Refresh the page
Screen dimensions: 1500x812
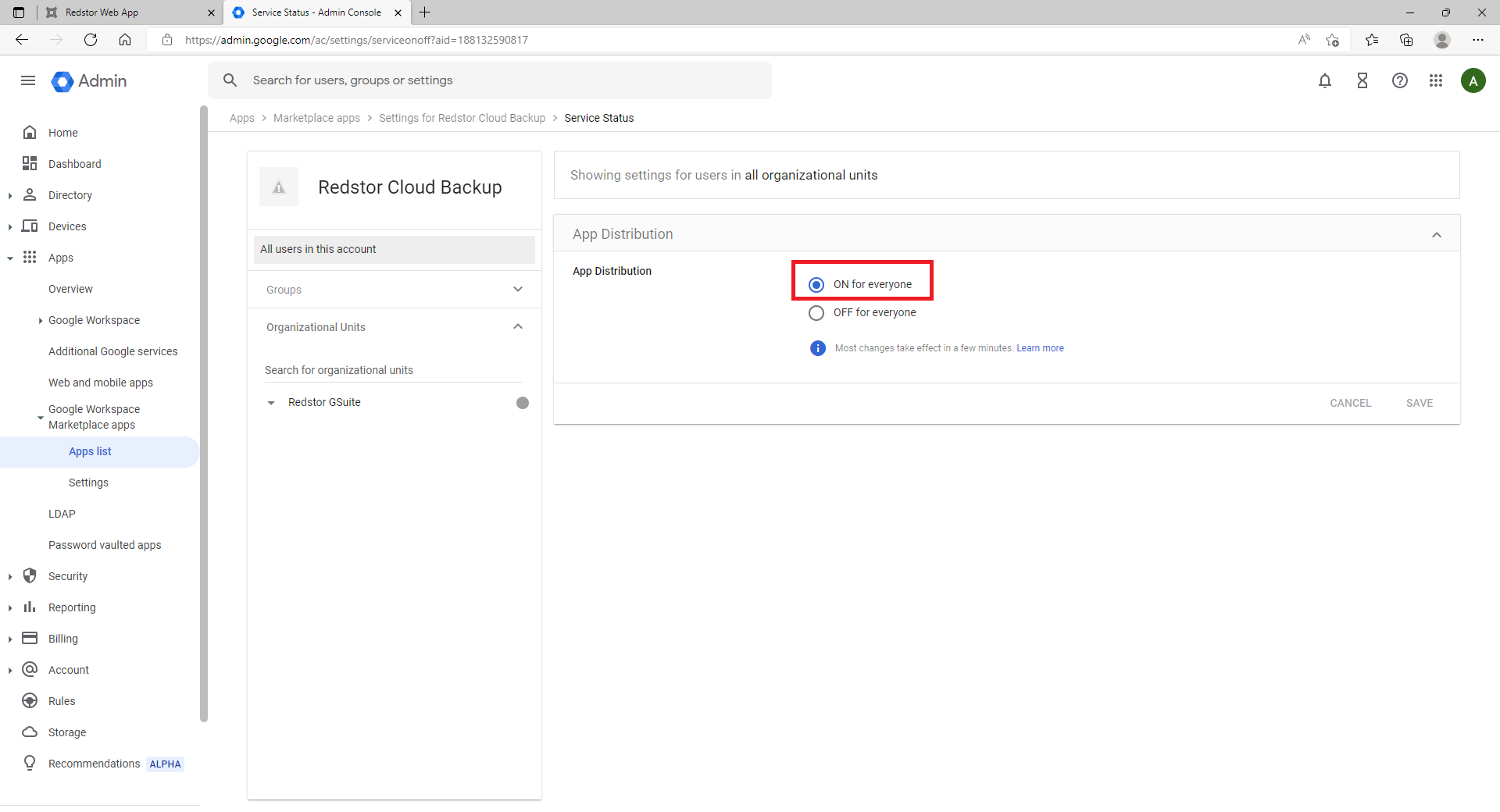pyautogui.click(x=91, y=40)
